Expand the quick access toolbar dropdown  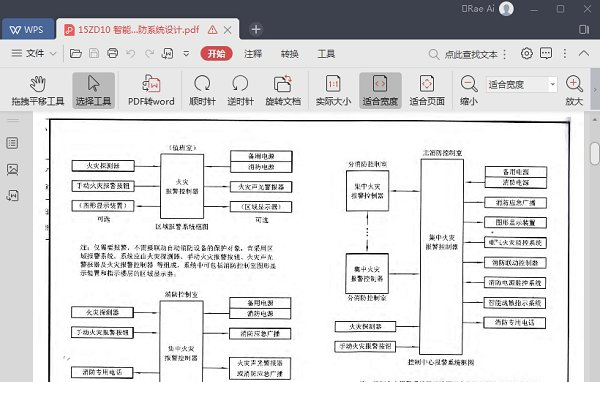click(186, 54)
